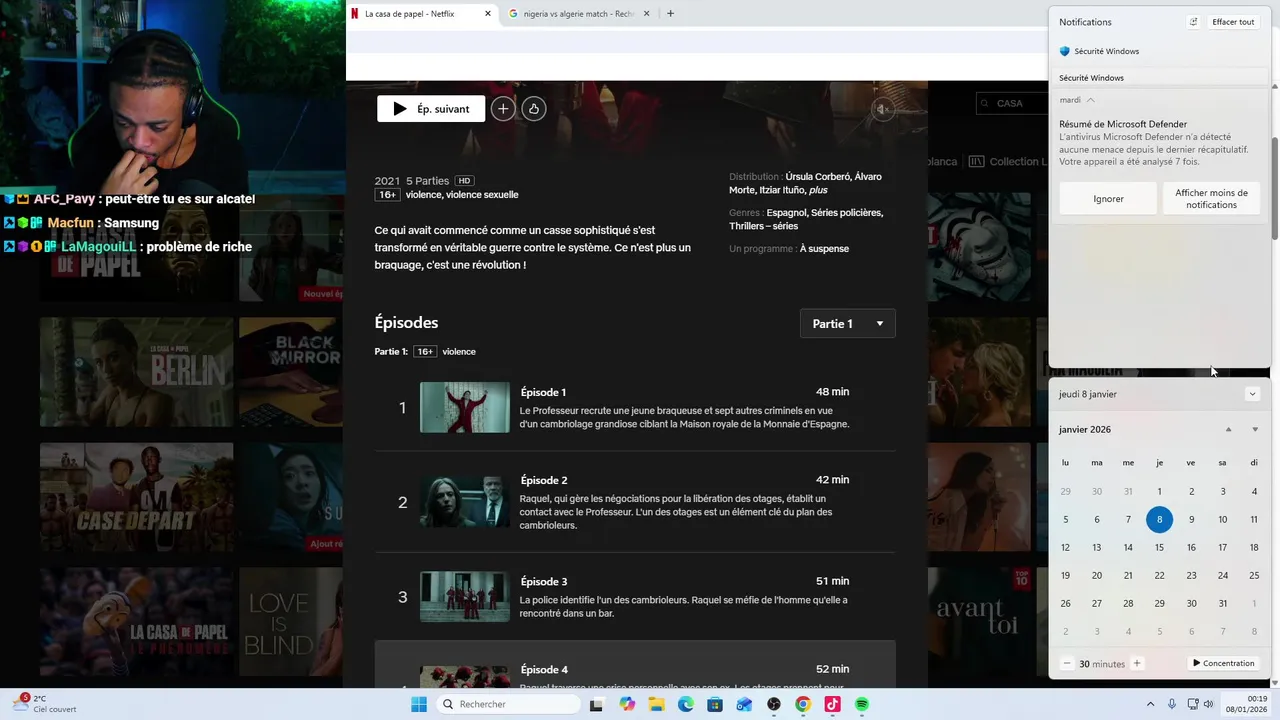Open Microsoft Store from the taskbar
1280x720 pixels.
click(x=715, y=705)
